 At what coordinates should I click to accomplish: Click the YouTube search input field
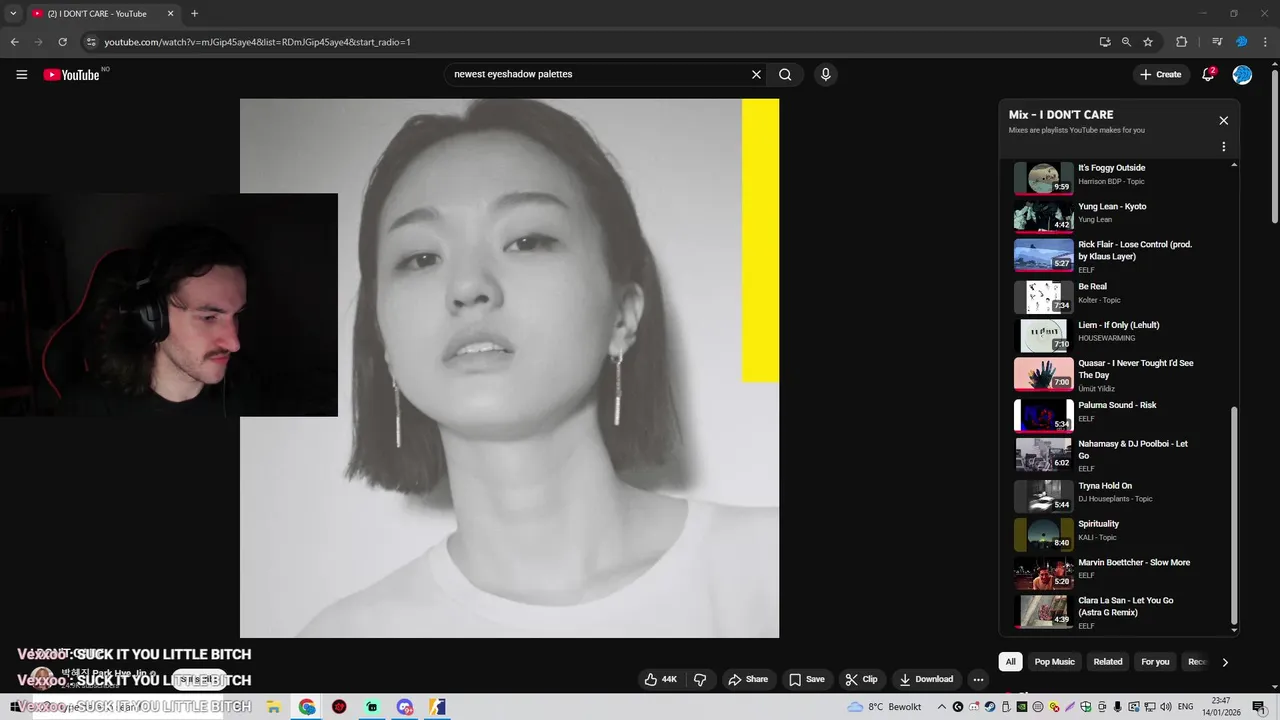point(600,74)
